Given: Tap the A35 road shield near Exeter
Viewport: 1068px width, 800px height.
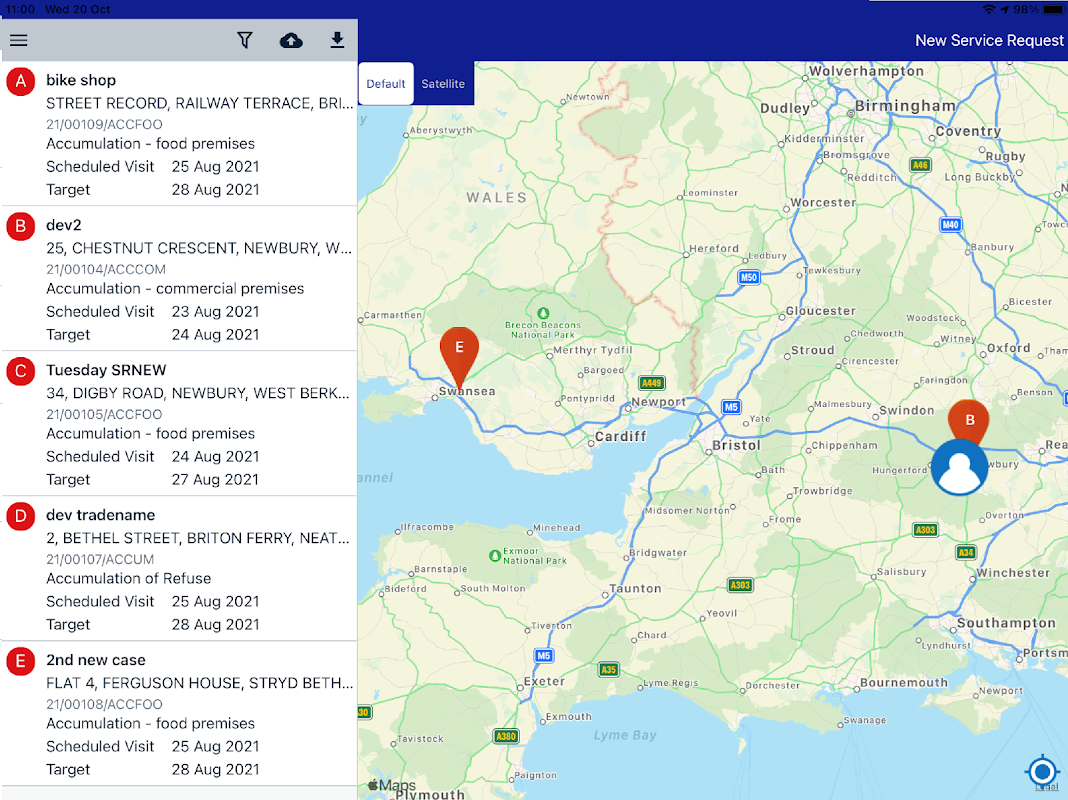Looking at the screenshot, I should click(x=608, y=669).
